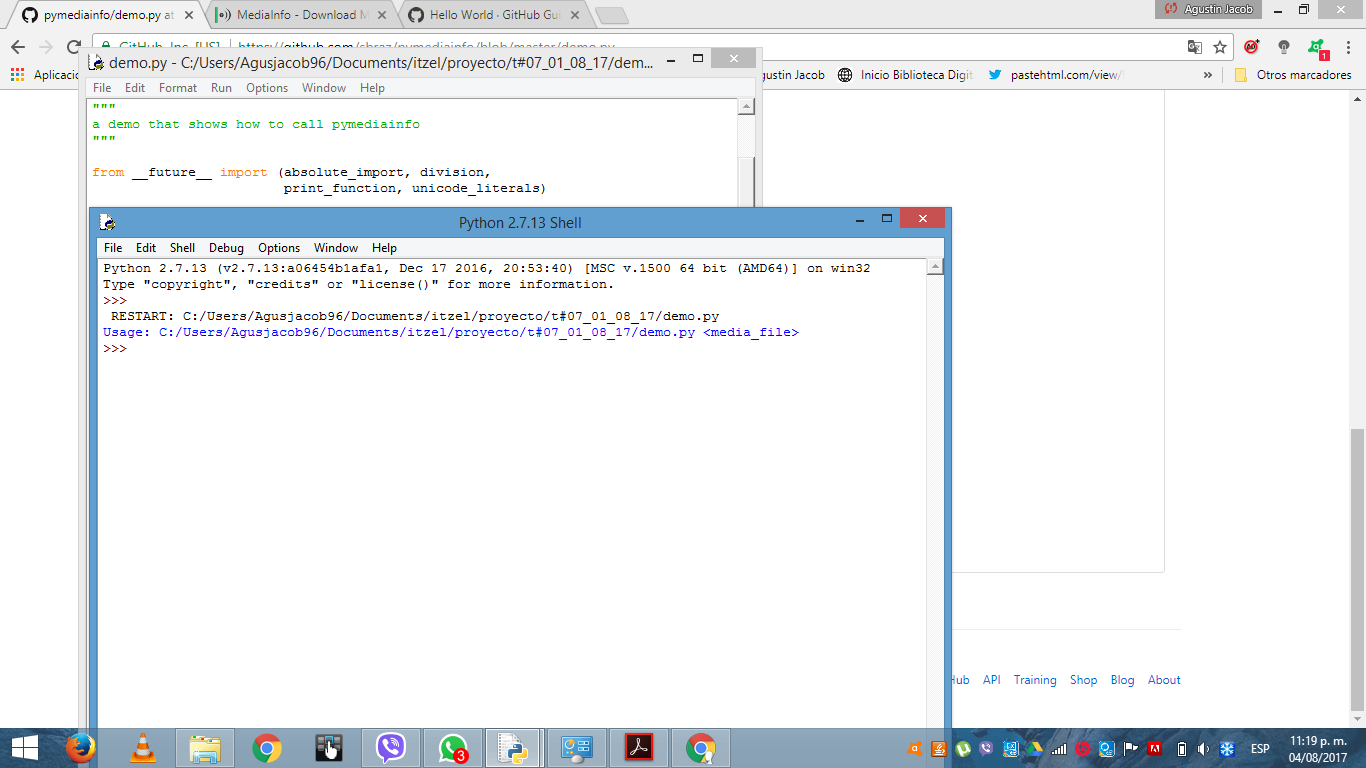Mute audio via the speaker tray icon

point(1204,748)
